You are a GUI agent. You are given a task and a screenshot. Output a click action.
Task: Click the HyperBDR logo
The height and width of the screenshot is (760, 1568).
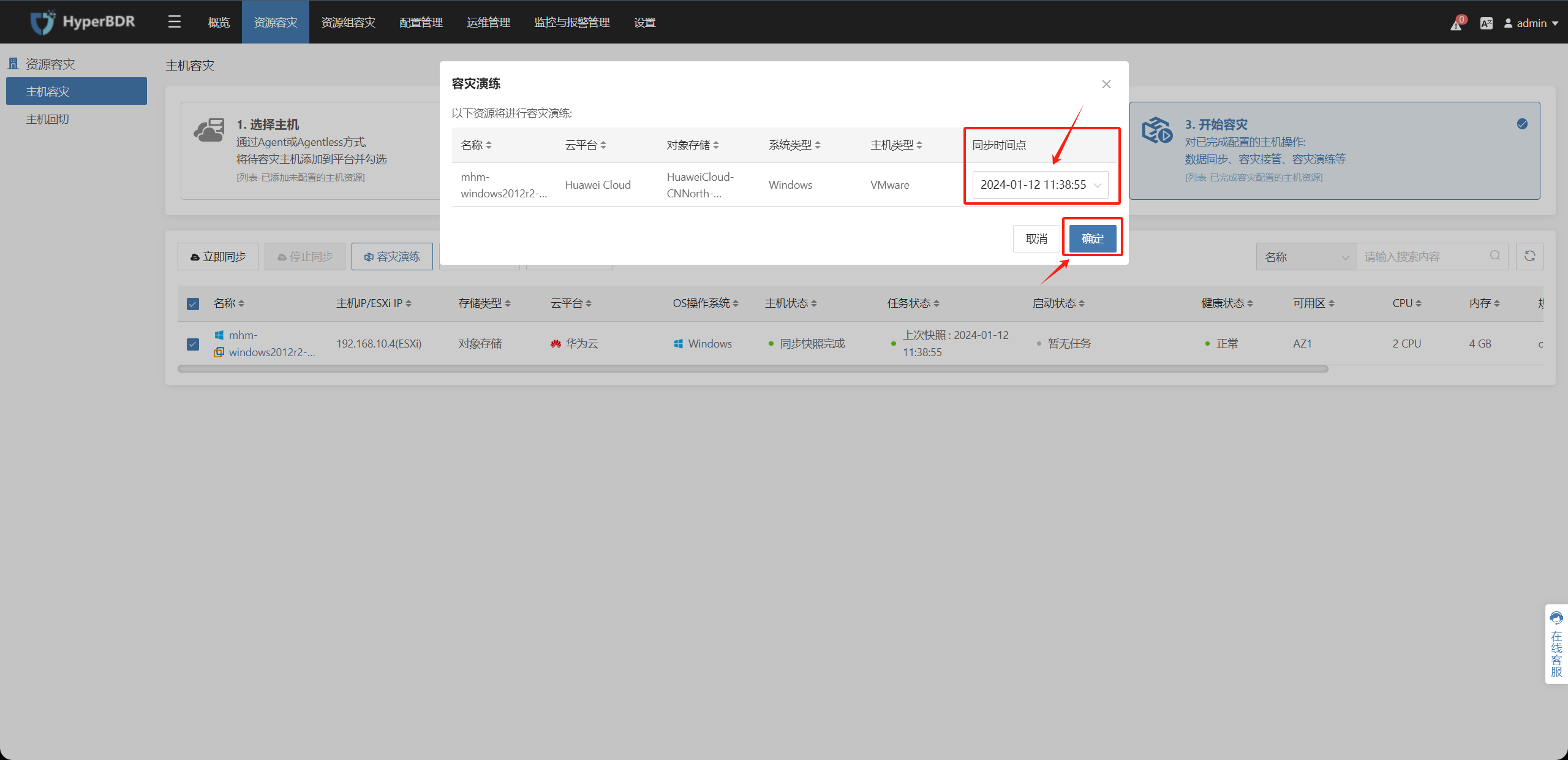click(x=83, y=22)
